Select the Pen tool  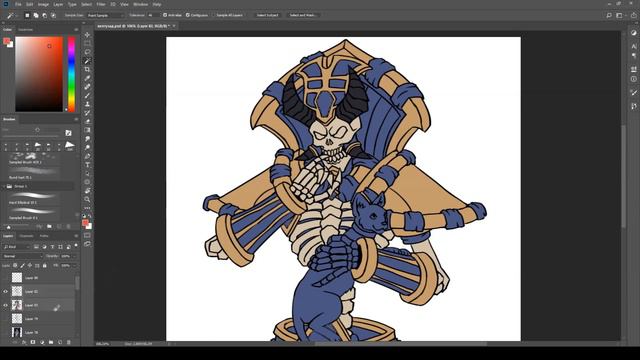[x=87, y=156]
